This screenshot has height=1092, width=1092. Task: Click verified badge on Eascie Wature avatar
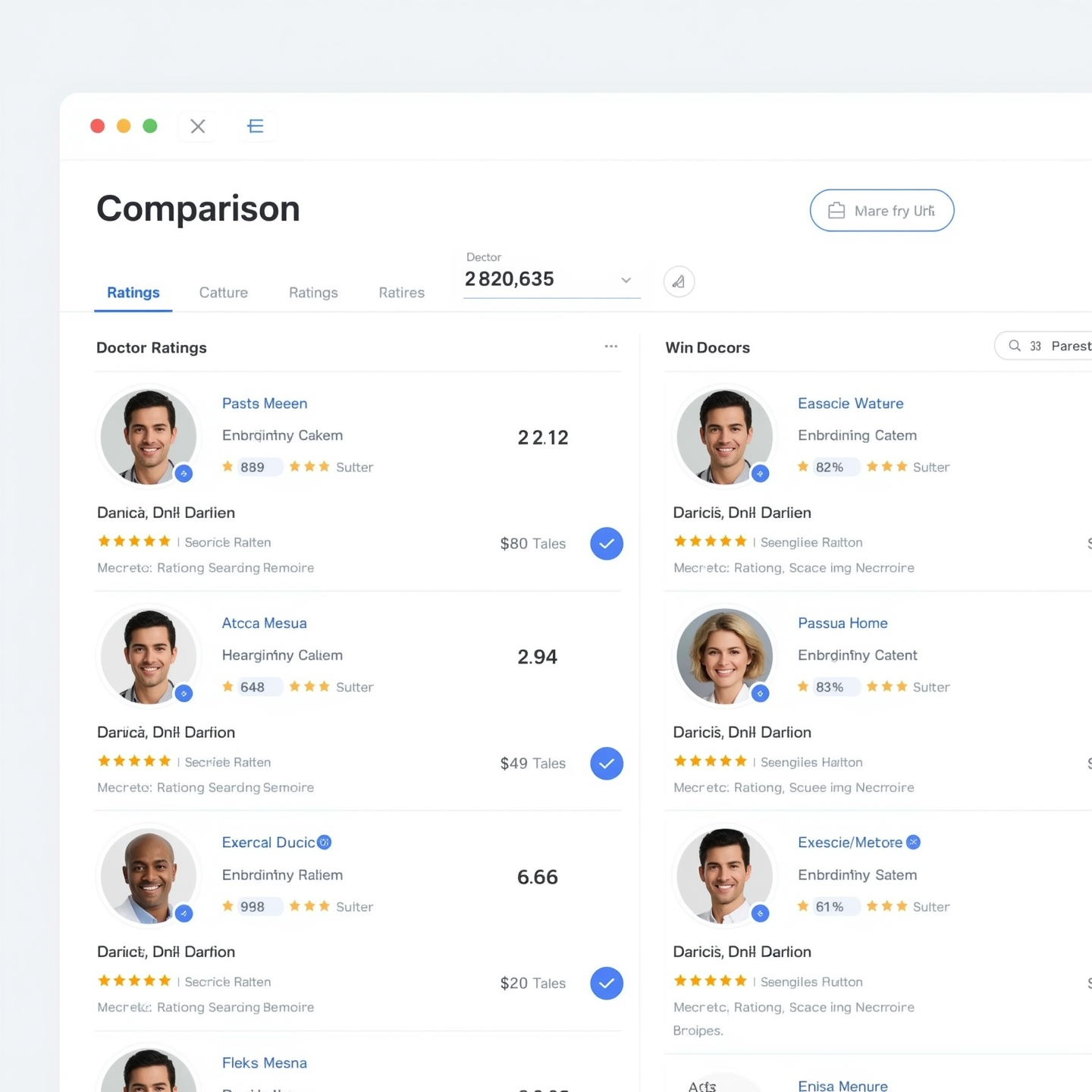(x=760, y=474)
